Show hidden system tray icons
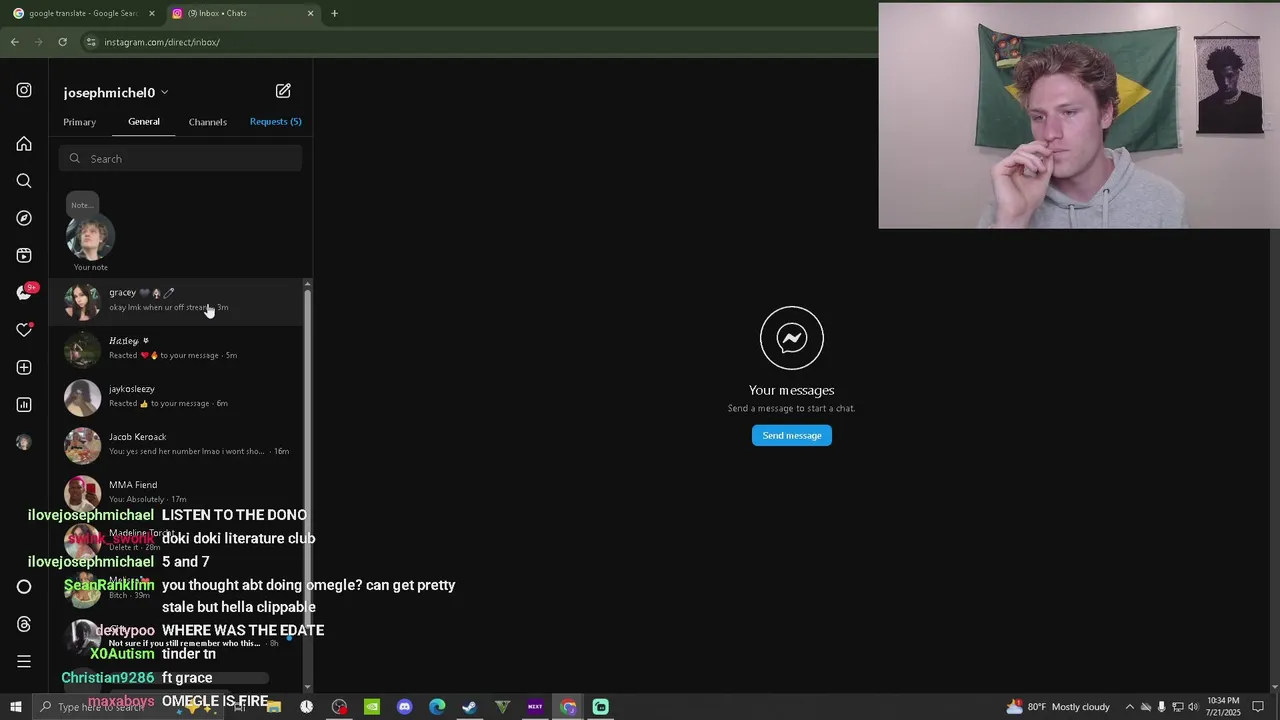 click(1130, 707)
